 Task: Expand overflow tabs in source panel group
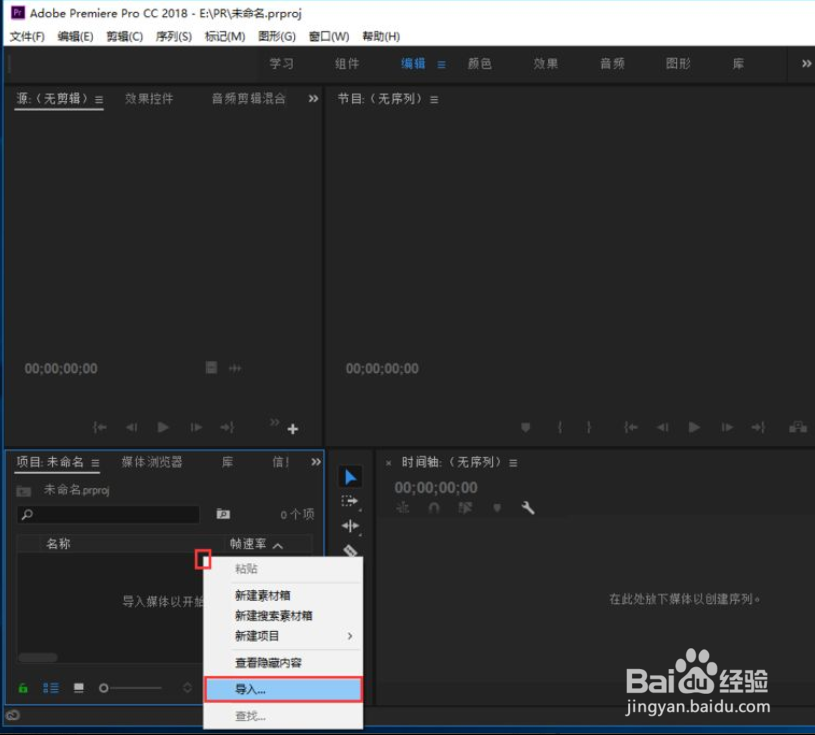(x=313, y=98)
